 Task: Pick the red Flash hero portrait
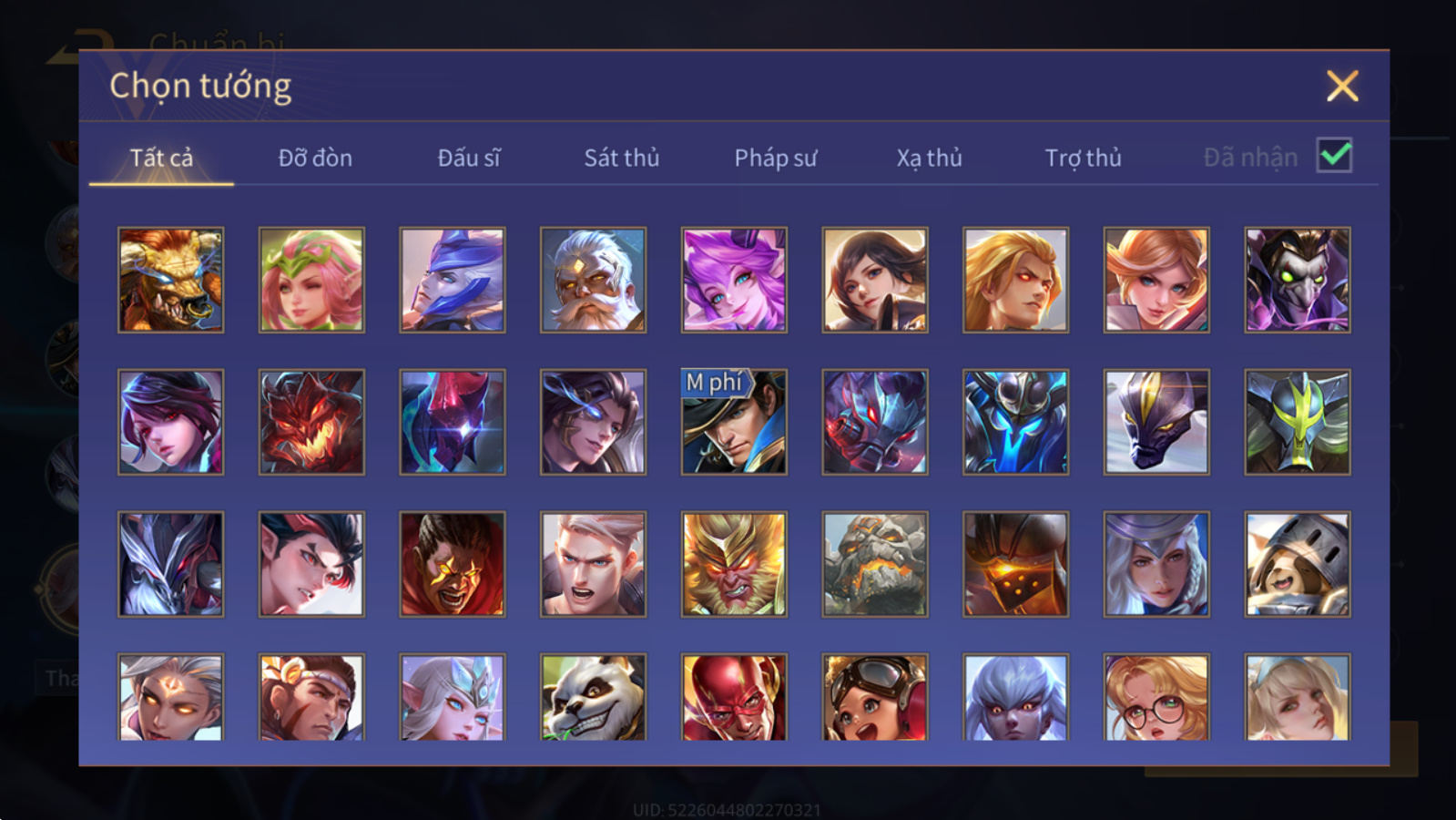[734, 697]
